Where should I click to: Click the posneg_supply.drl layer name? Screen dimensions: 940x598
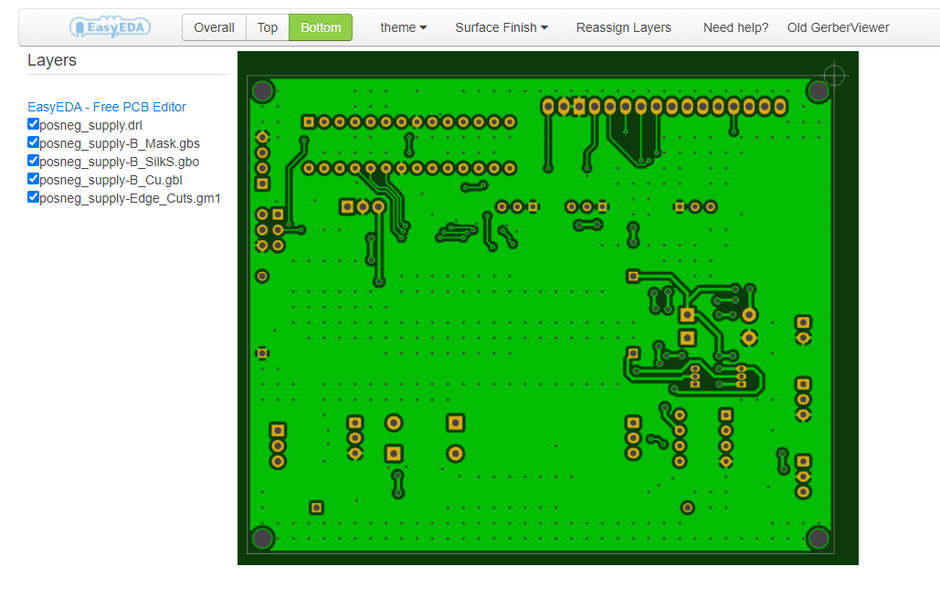click(x=91, y=125)
